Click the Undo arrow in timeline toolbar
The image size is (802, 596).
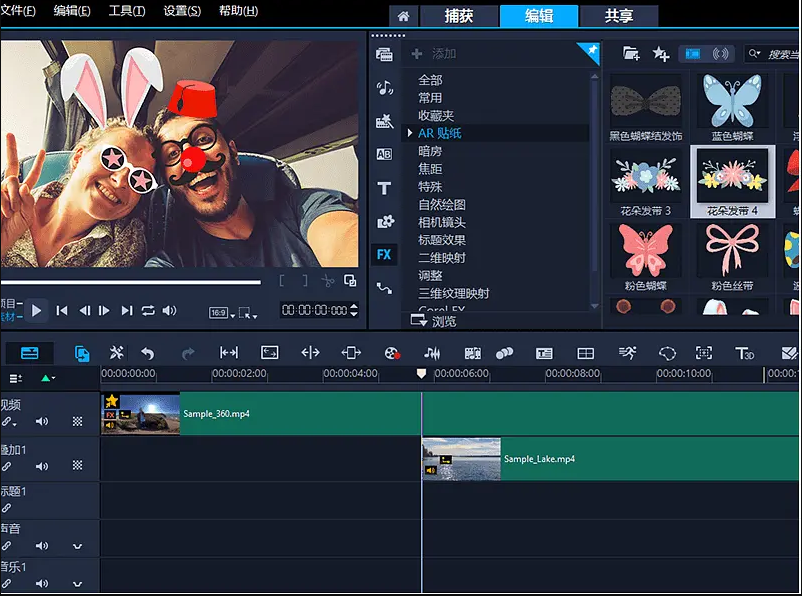coord(148,353)
